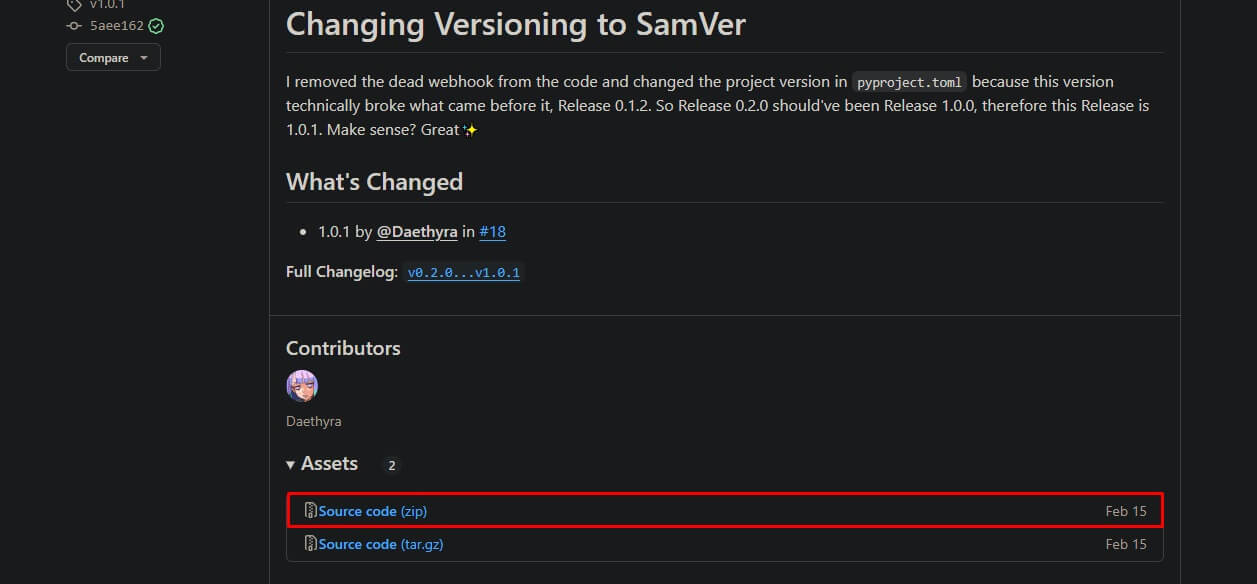Image resolution: width=1257 pixels, height=584 pixels.
Task: Click the Assets count badge showing 2
Action: coord(392,465)
